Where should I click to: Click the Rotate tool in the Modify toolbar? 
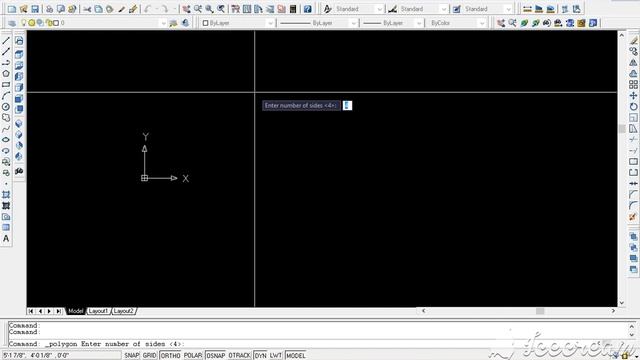(633, 107)
